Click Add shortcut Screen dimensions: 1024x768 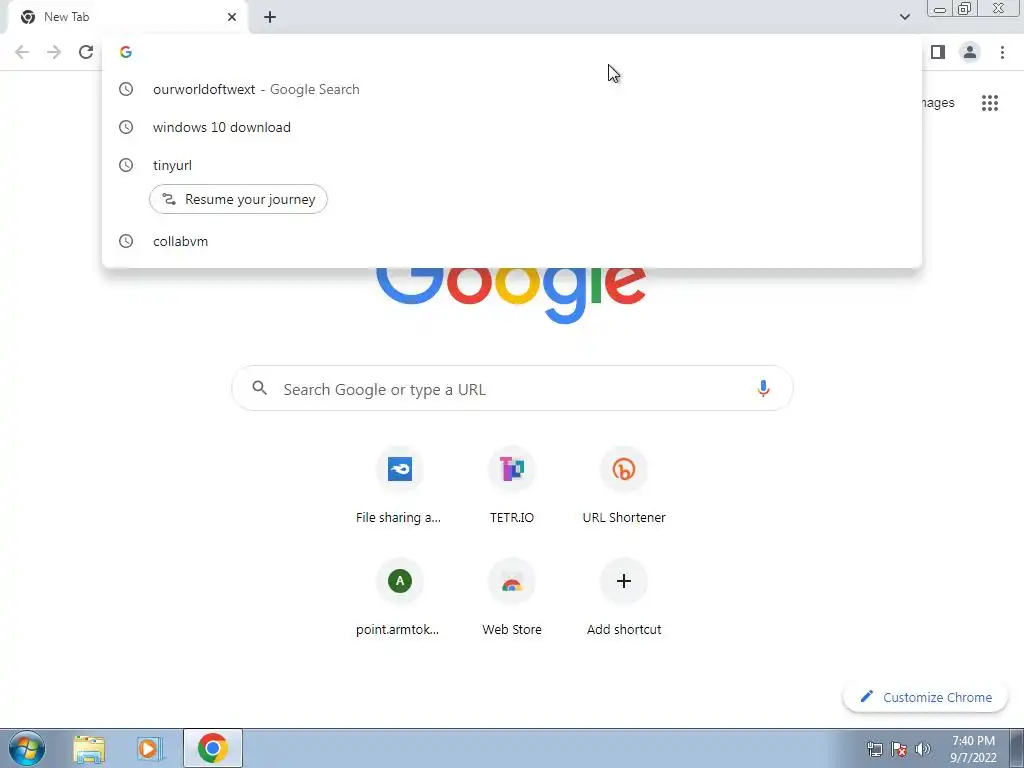pos(624,600)
